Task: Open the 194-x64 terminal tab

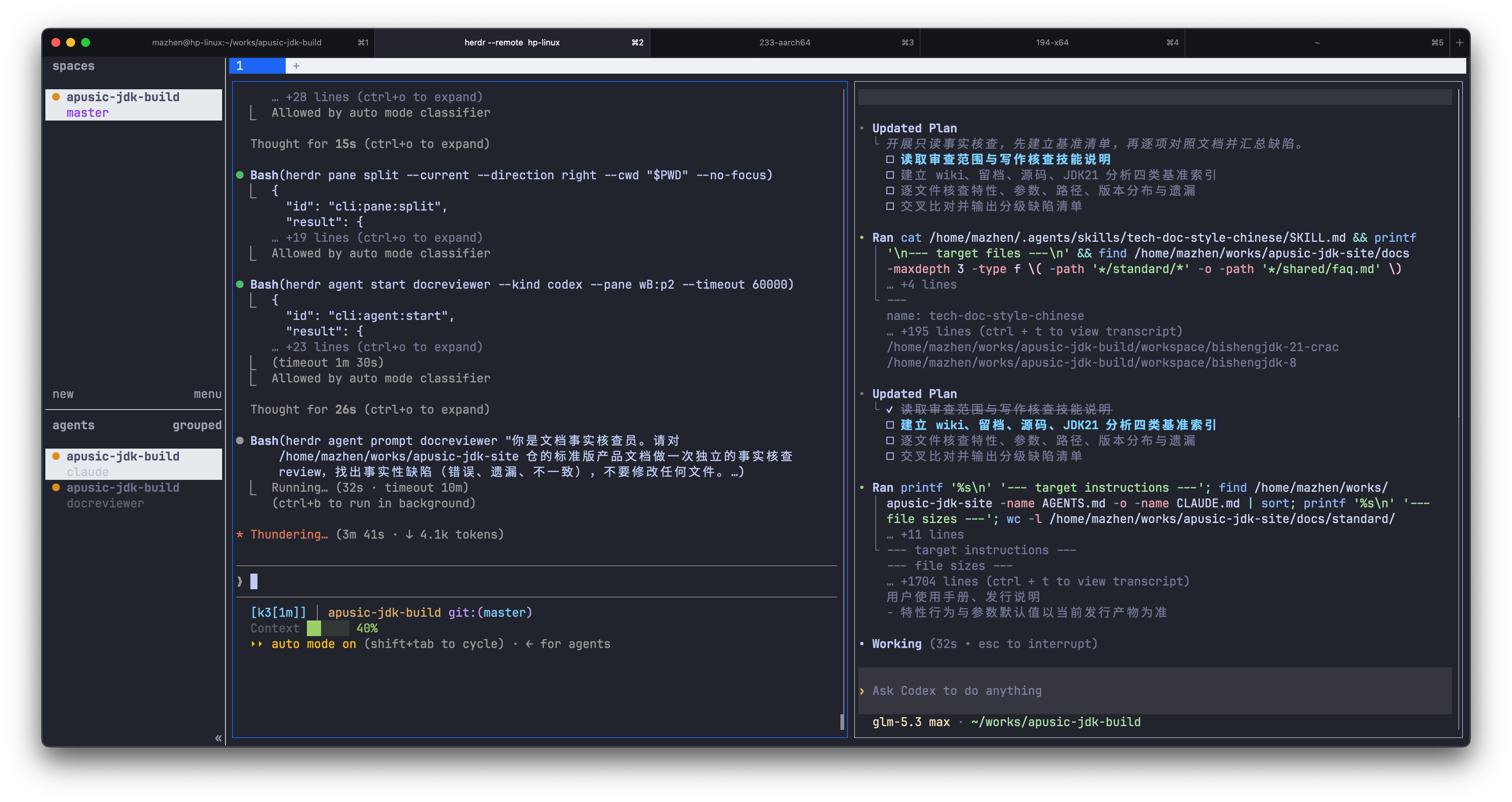Action: pyautogui.click(x=1052, y=42)
